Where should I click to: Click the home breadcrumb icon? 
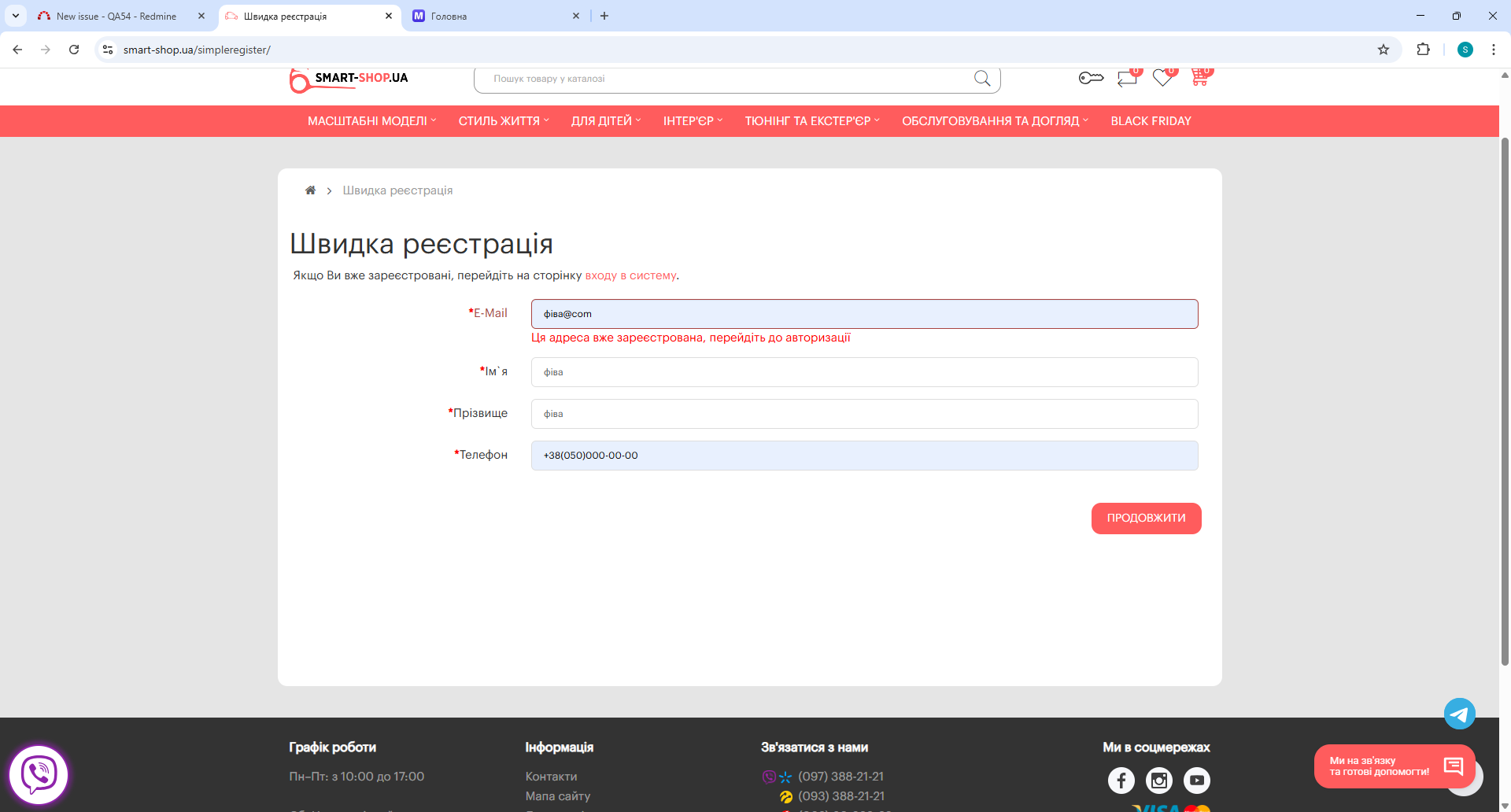point(310,190)
